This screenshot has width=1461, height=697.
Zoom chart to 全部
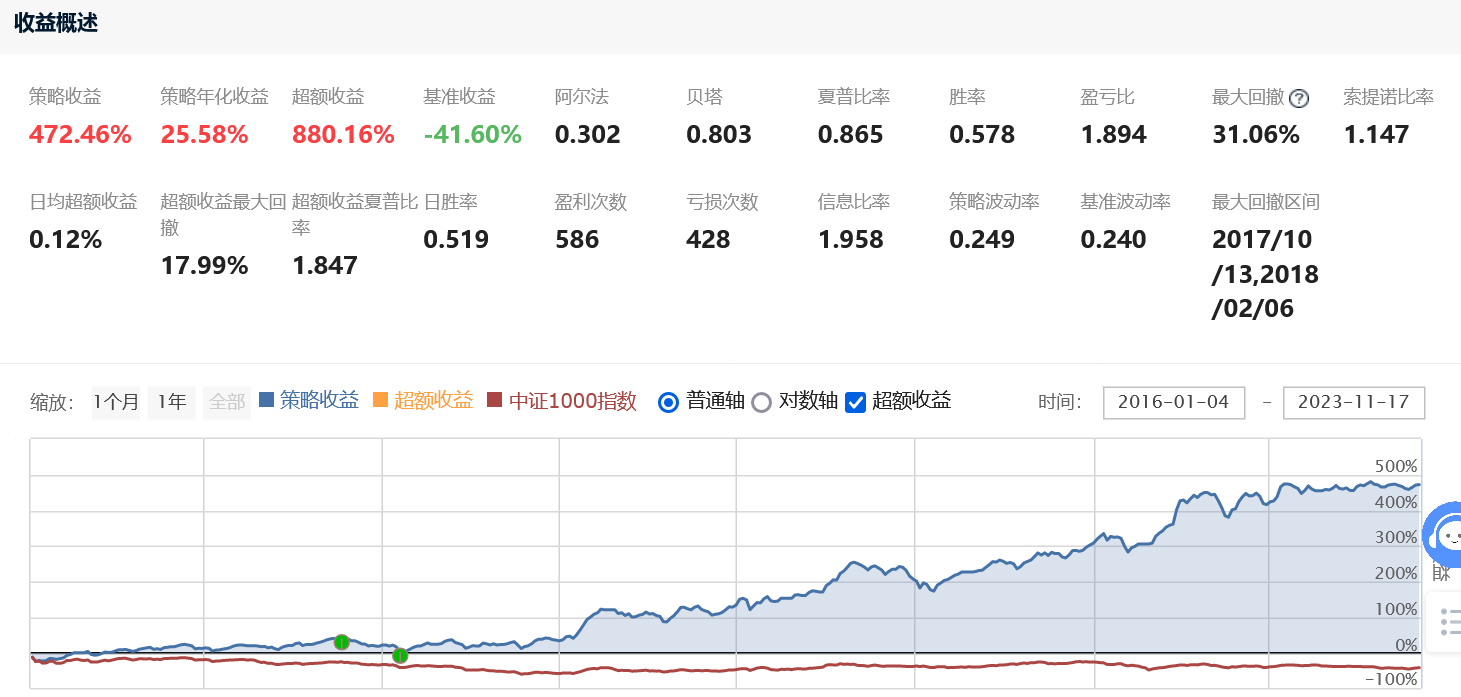click(x=227, y=402)
